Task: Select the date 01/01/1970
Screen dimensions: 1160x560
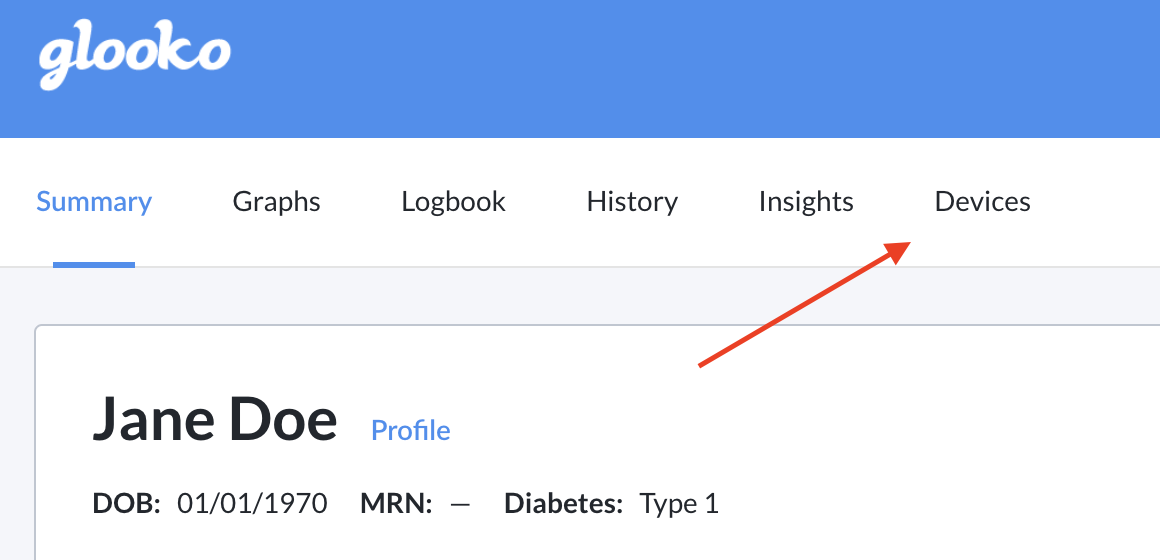Action: pos(252,504)
